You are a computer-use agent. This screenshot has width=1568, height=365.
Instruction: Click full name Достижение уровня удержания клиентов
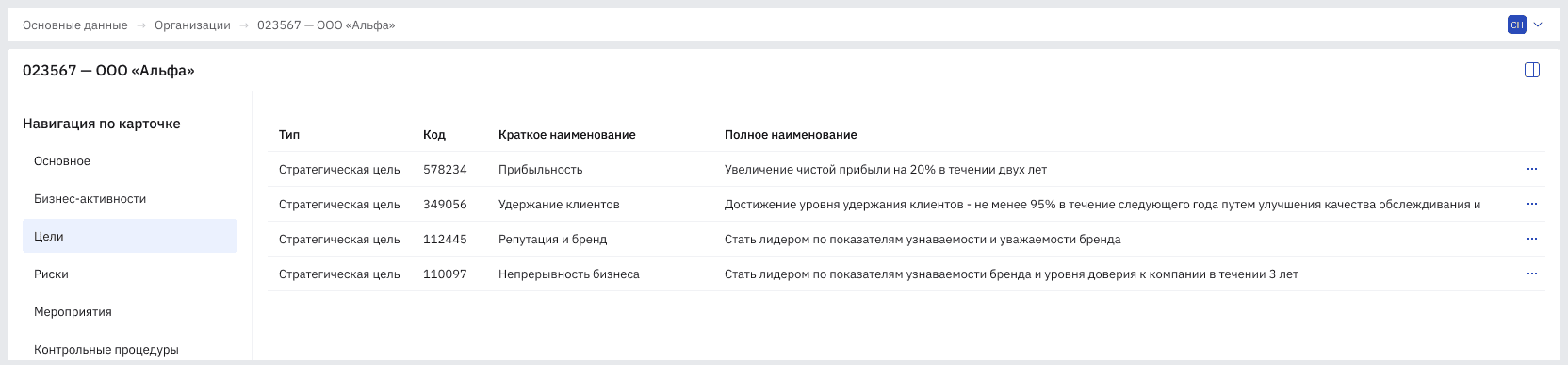1102,205
